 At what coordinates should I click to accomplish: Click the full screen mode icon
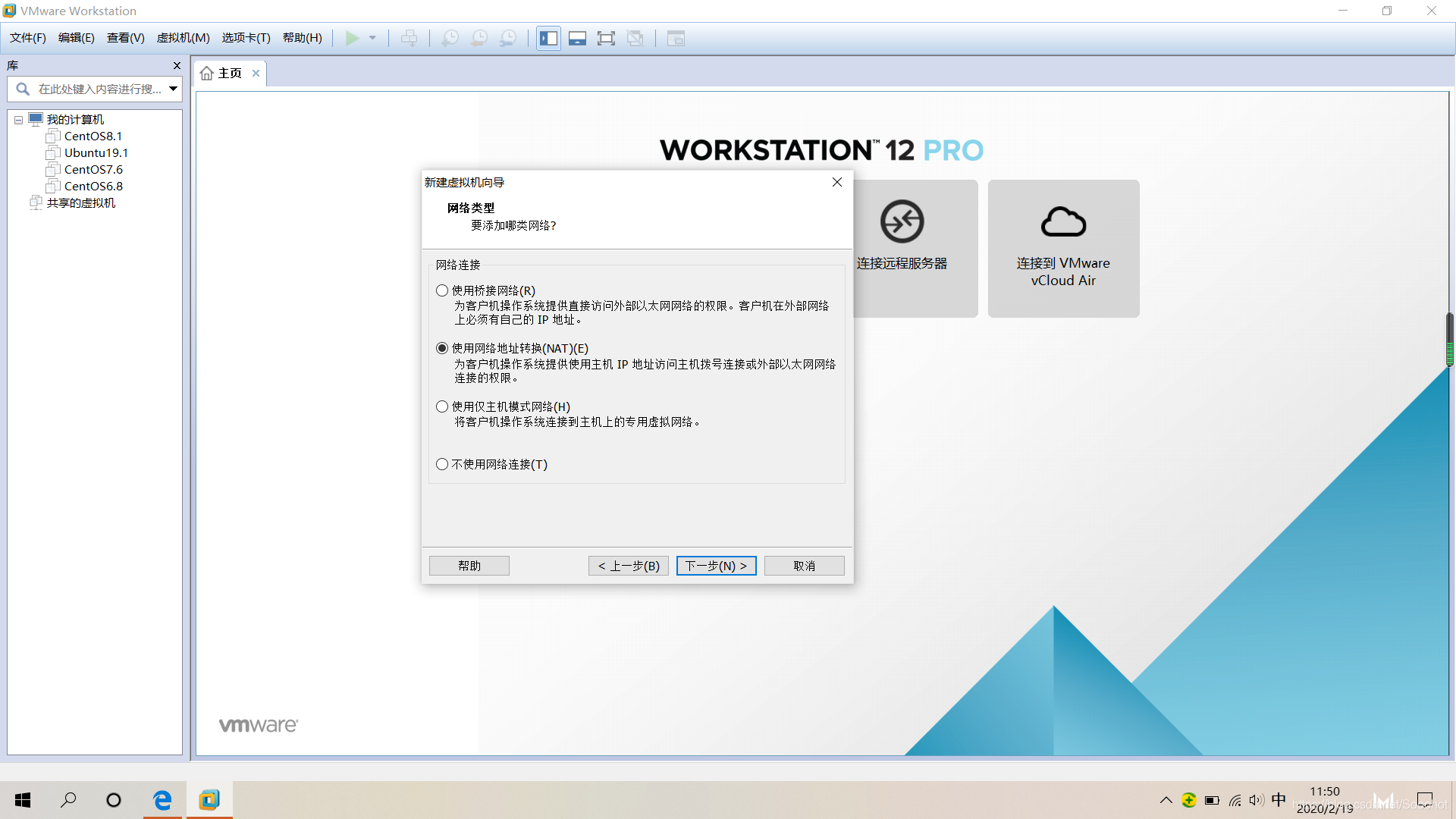(x=606, y=38)
